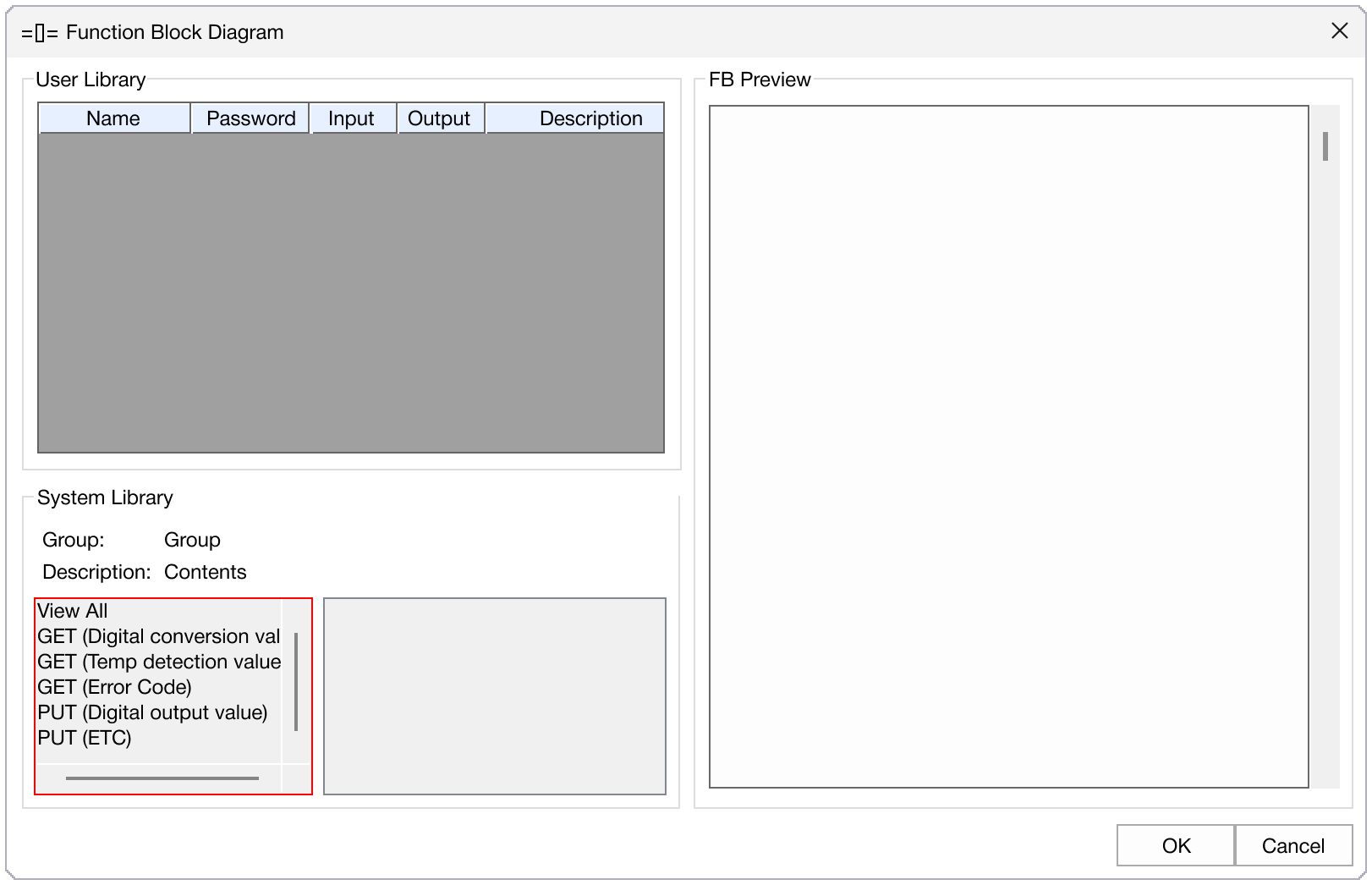Click the group list vertical scrollbar
Image resolution: width=1372 pixels, height=885 pixels.
pyautogui.click(x=296, y=681)
